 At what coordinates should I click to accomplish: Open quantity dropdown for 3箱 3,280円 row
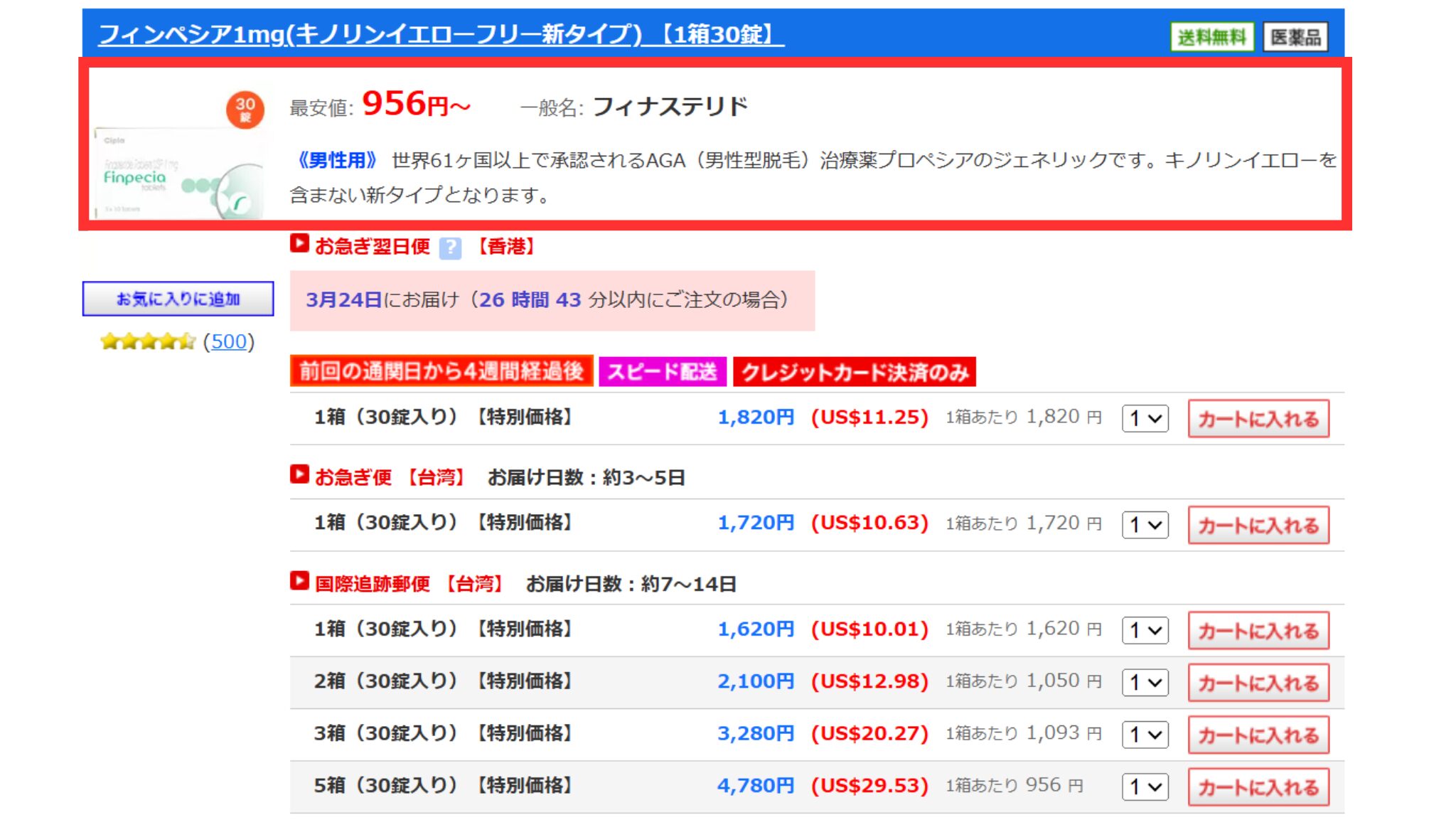pyautogui.click(x=1145, y=735)
